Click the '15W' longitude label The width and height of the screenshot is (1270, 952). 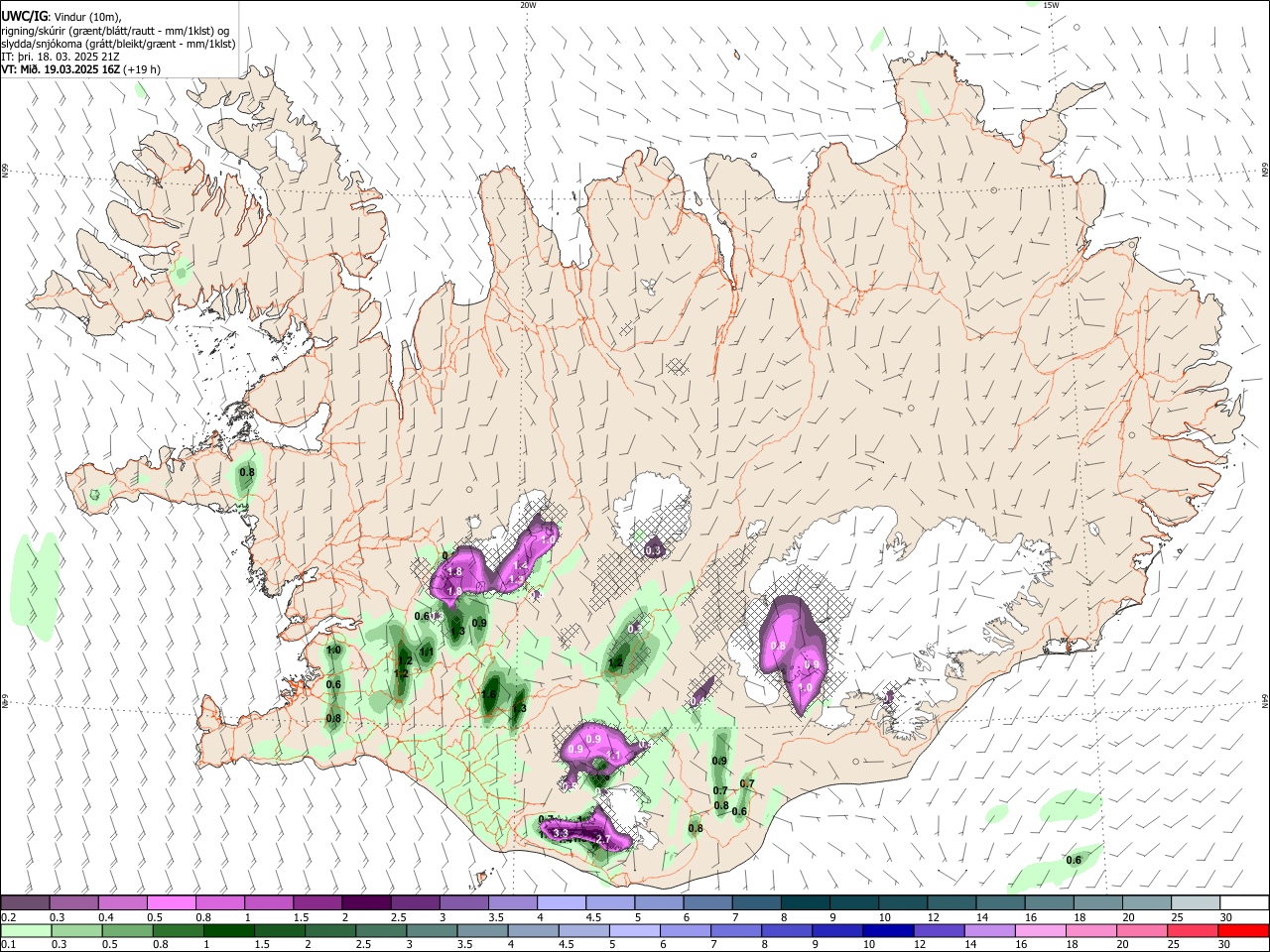[1051, 5]
